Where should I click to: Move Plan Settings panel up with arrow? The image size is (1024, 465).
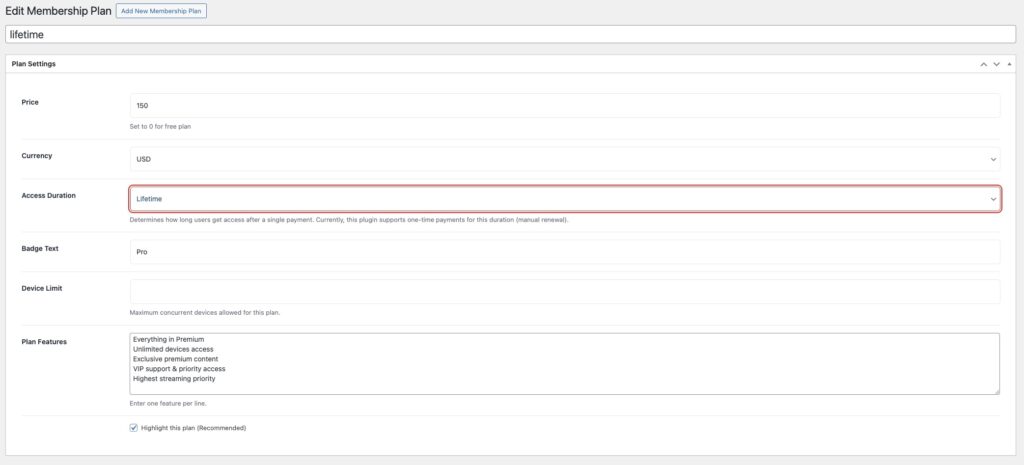point(983,64)
